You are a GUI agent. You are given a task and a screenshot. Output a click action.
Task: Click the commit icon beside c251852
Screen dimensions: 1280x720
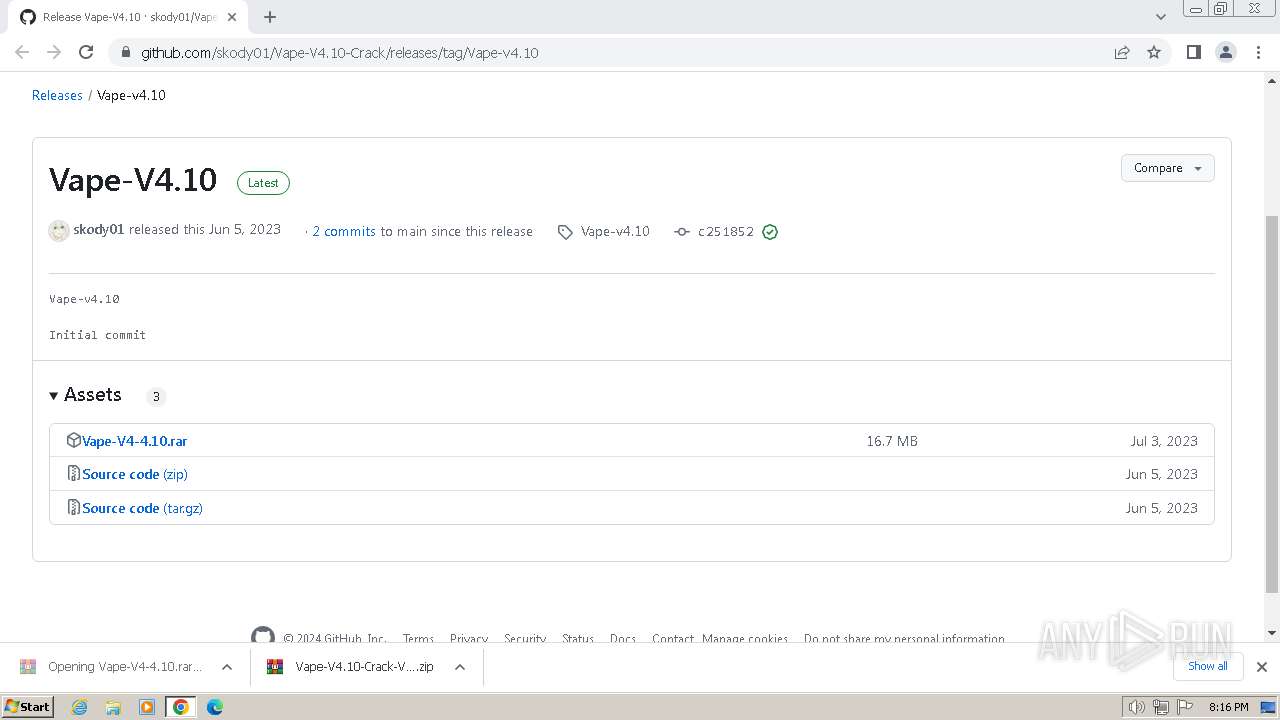click(682, 232)
